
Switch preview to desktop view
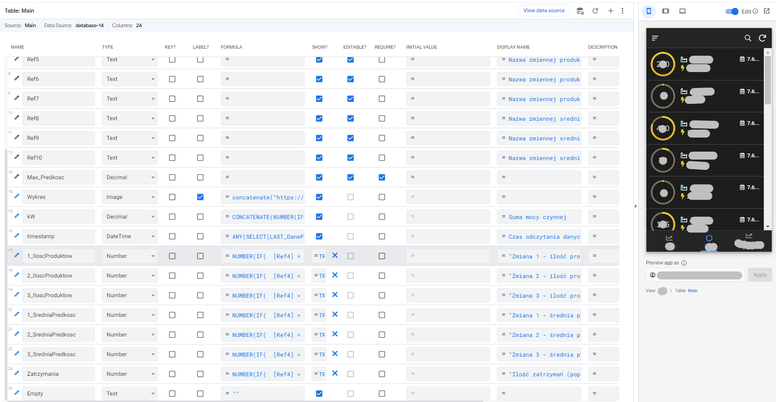coord(682,11)
